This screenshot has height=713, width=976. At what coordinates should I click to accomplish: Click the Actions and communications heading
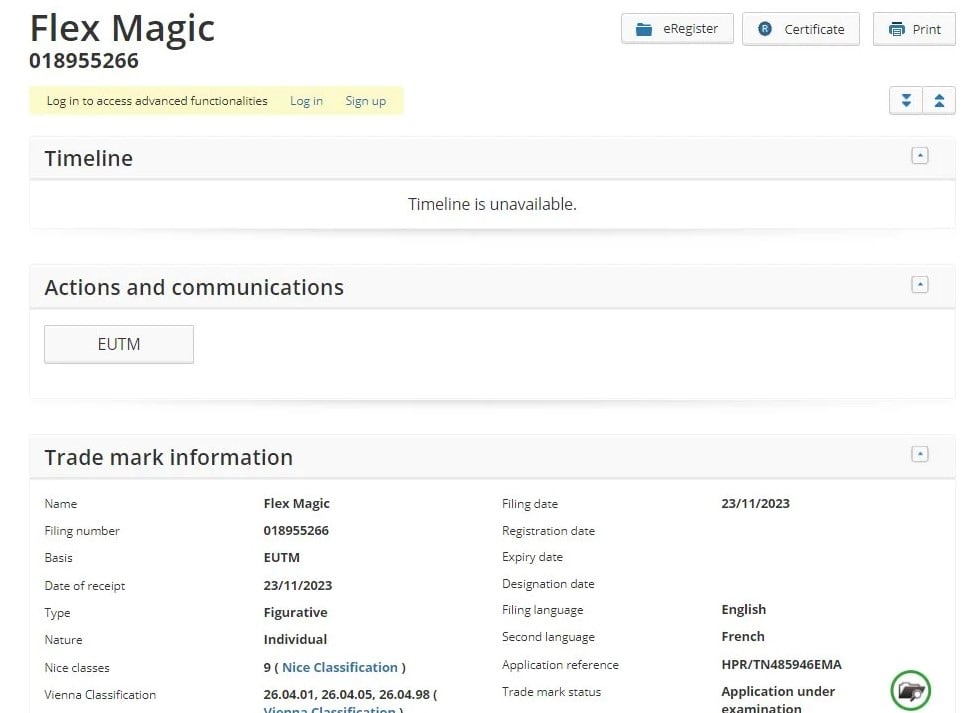point(194,287)
